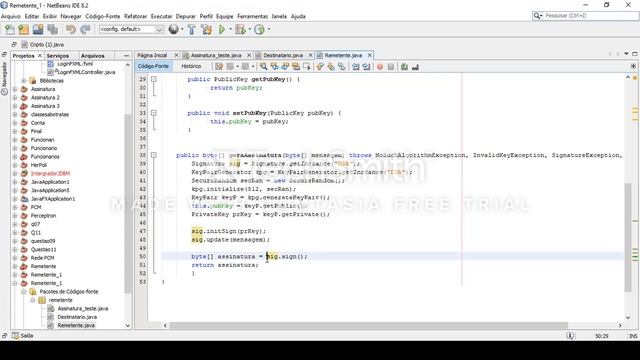Build project with the hammer icon
The image size is (640, 360).
pyautogui.click(x=191, y=29)
